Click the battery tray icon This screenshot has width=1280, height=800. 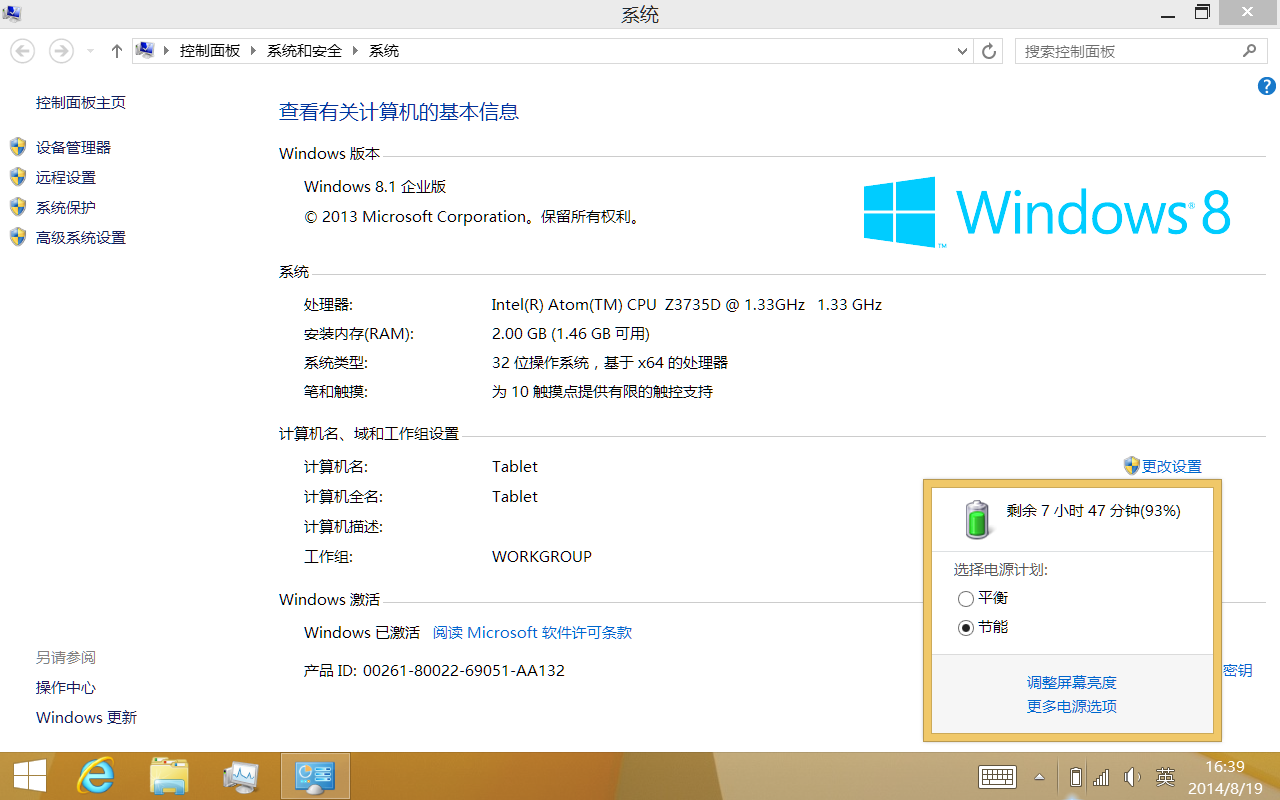click(x=1076, y=777)
